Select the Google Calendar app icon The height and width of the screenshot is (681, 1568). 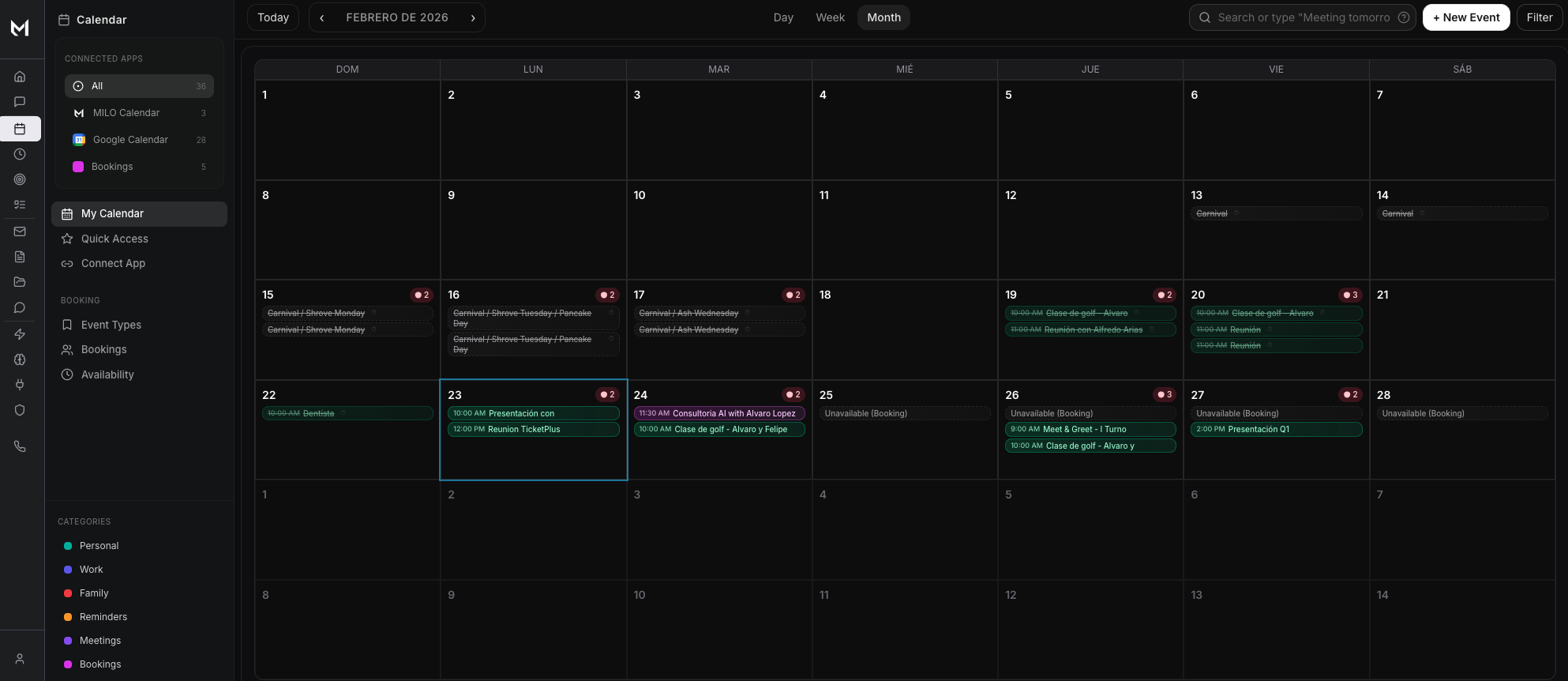click(x=79, y=140)
